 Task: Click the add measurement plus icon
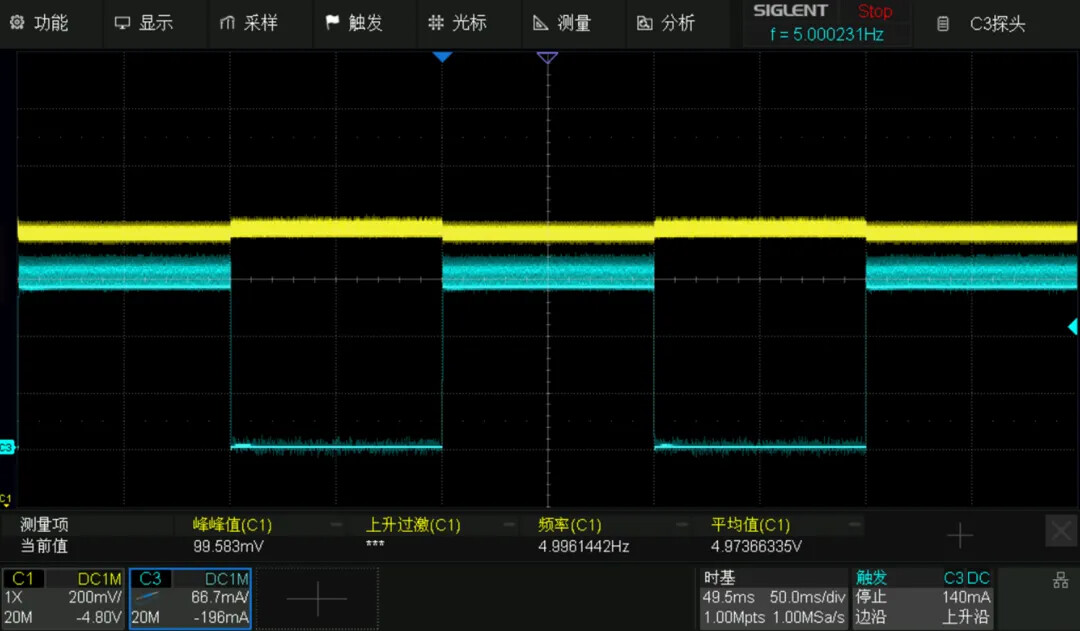pos(959,535)
